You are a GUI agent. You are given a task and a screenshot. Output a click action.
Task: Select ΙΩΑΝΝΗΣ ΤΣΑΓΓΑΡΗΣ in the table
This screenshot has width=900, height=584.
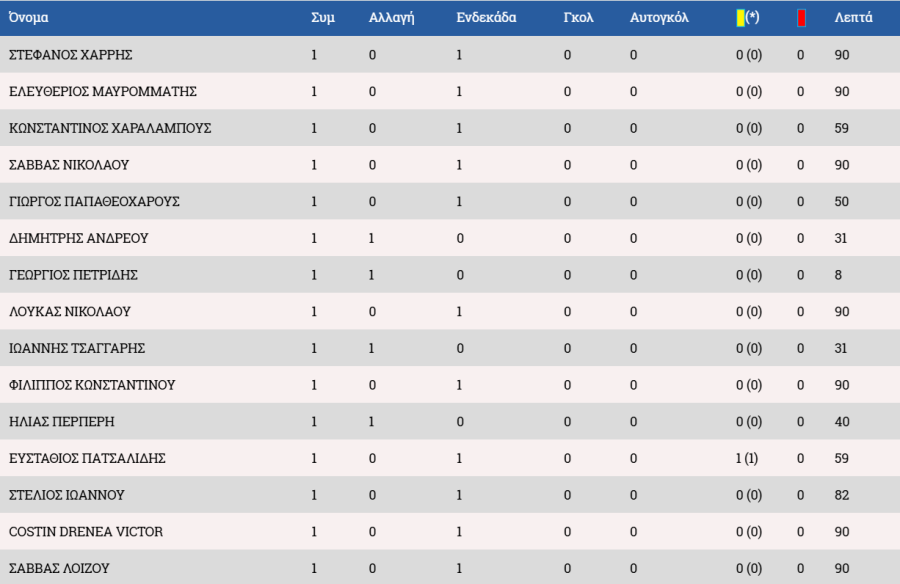click(77, 349)
